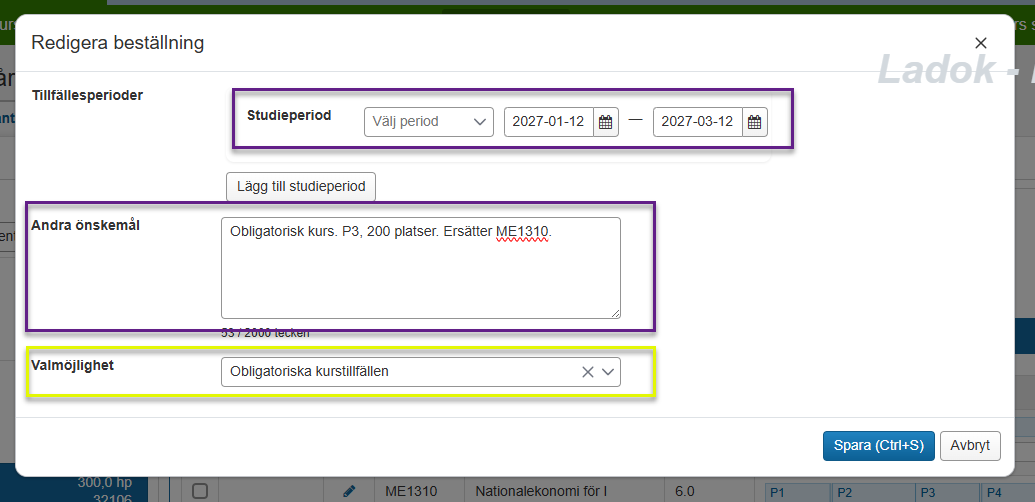
Task: Click Lägg till studieperiod button
Action: tap(301, 186)
